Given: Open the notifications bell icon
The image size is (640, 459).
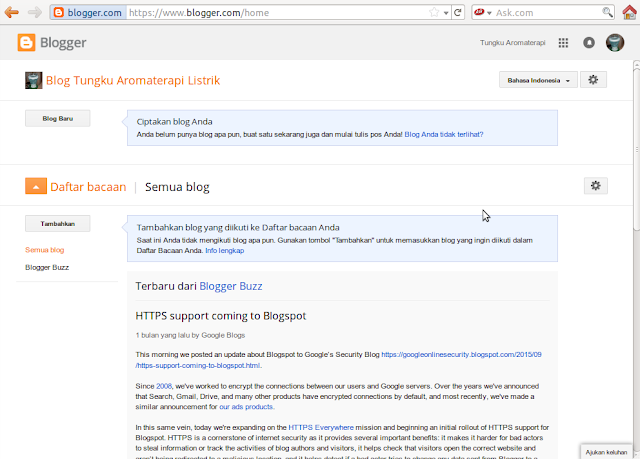Looking at the screenshot, I should coord(589,42).
